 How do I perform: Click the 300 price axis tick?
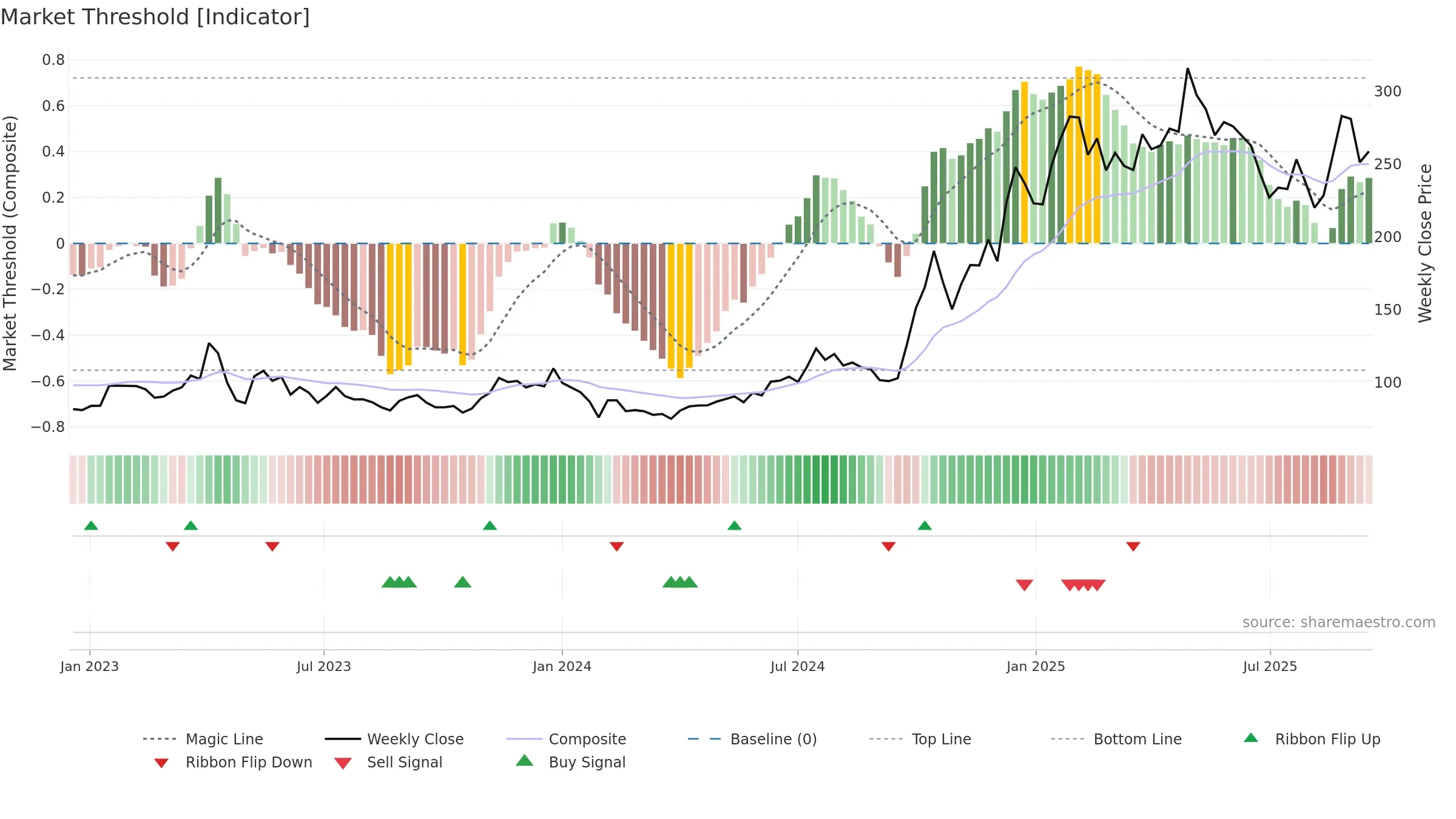[x=1388, y=91]
